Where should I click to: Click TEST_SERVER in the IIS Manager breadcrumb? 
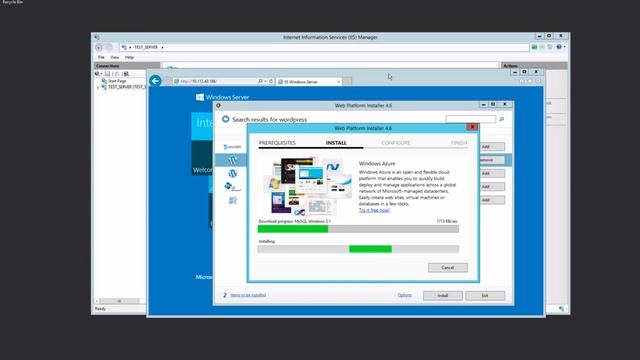click(x=146, y=47)
